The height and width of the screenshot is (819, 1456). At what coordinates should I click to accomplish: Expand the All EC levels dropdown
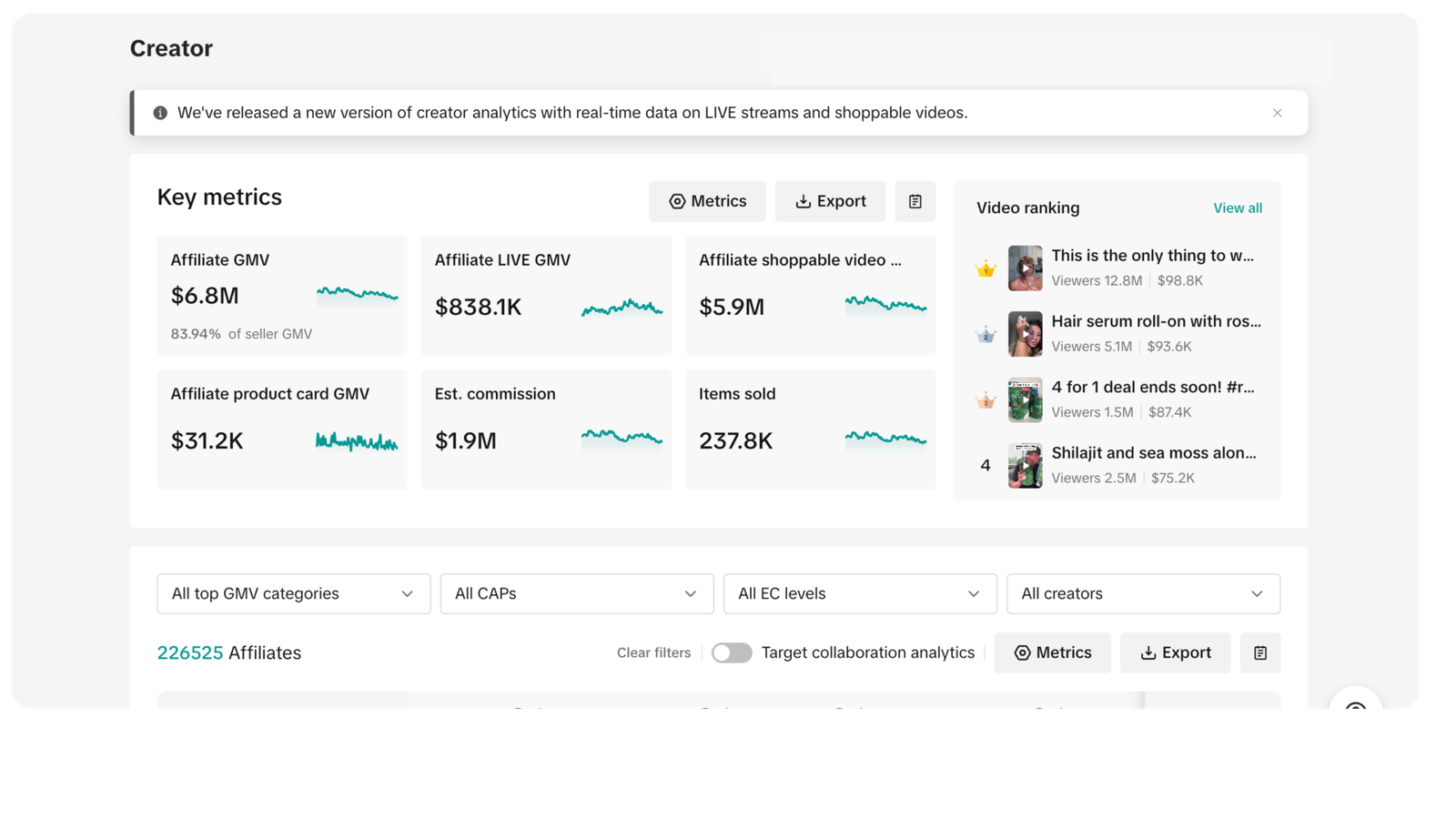tap(859, 593)
